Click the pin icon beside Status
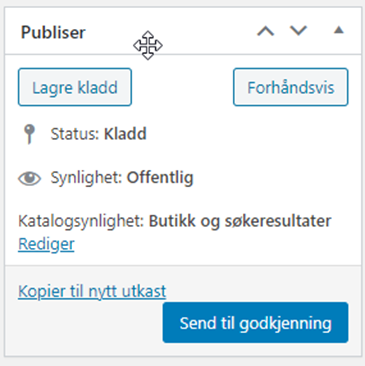The width and height of the screenshot is (365, 366). pos(29,134)
